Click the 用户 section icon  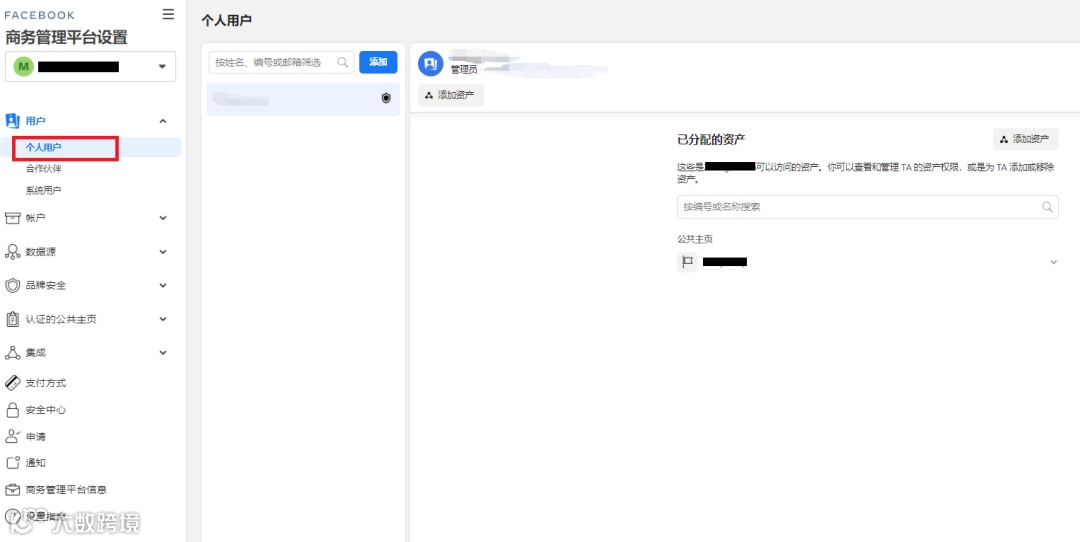tap(13, 121)
